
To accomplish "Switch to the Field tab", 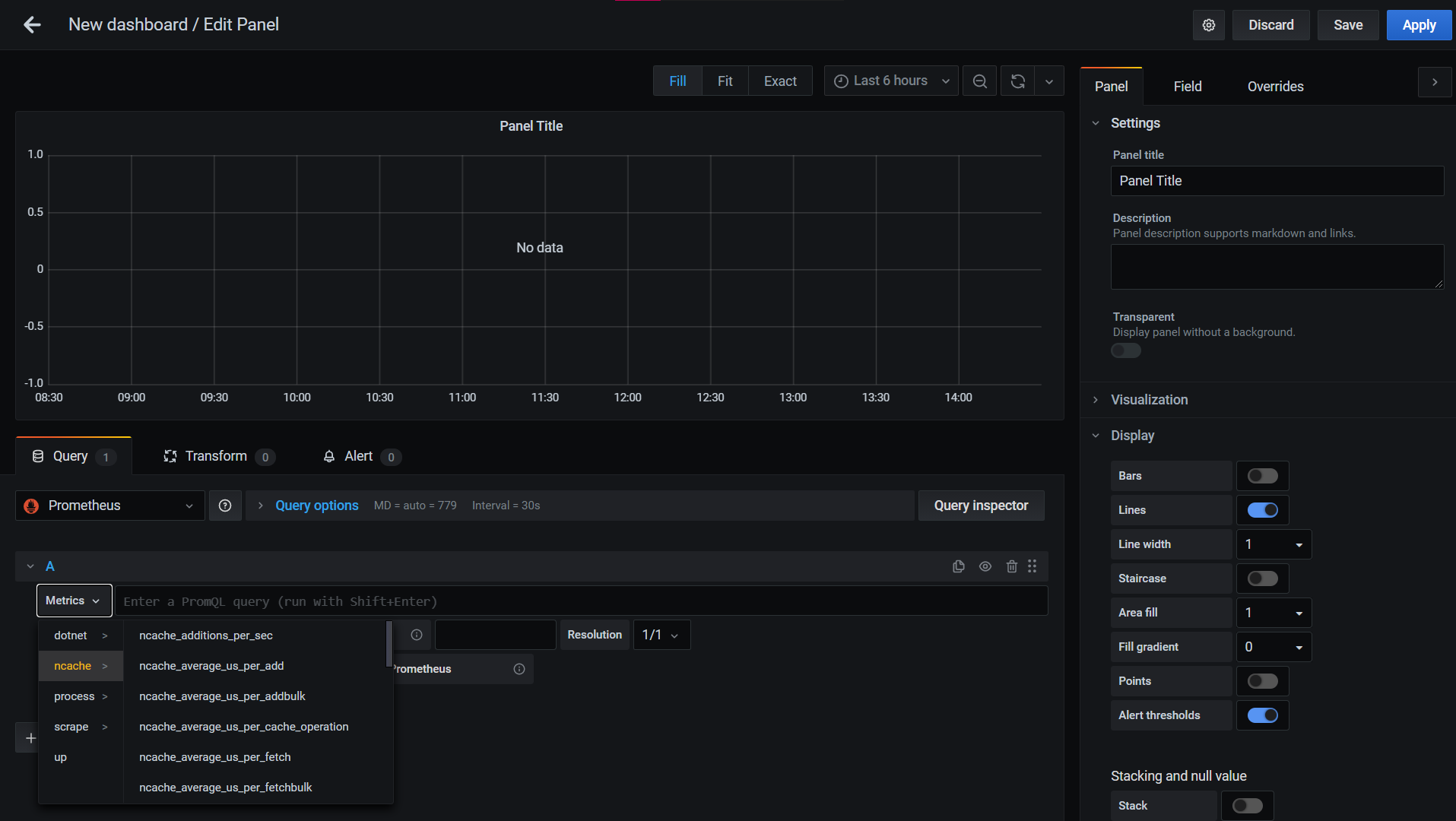I will tap(1187, 87).
